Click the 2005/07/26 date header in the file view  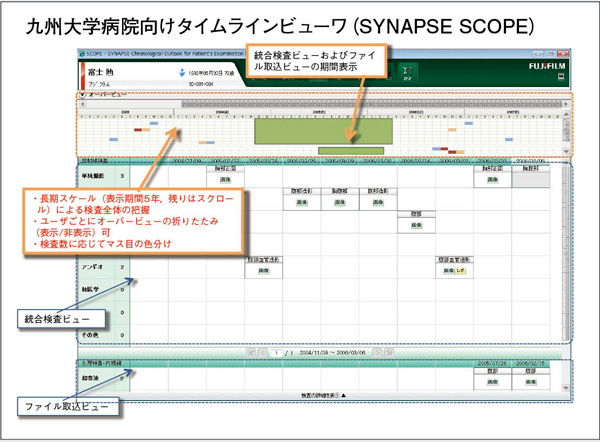492,363
